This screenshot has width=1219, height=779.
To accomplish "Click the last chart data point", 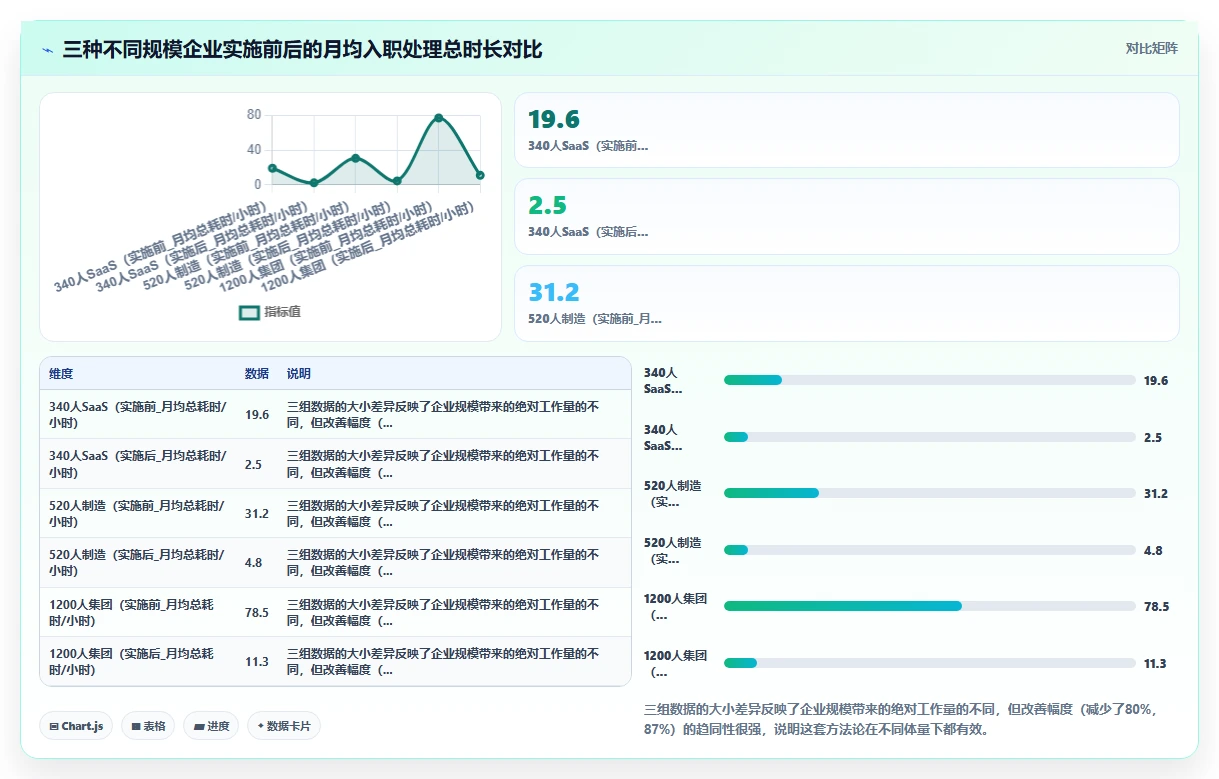I will [480, 175].
